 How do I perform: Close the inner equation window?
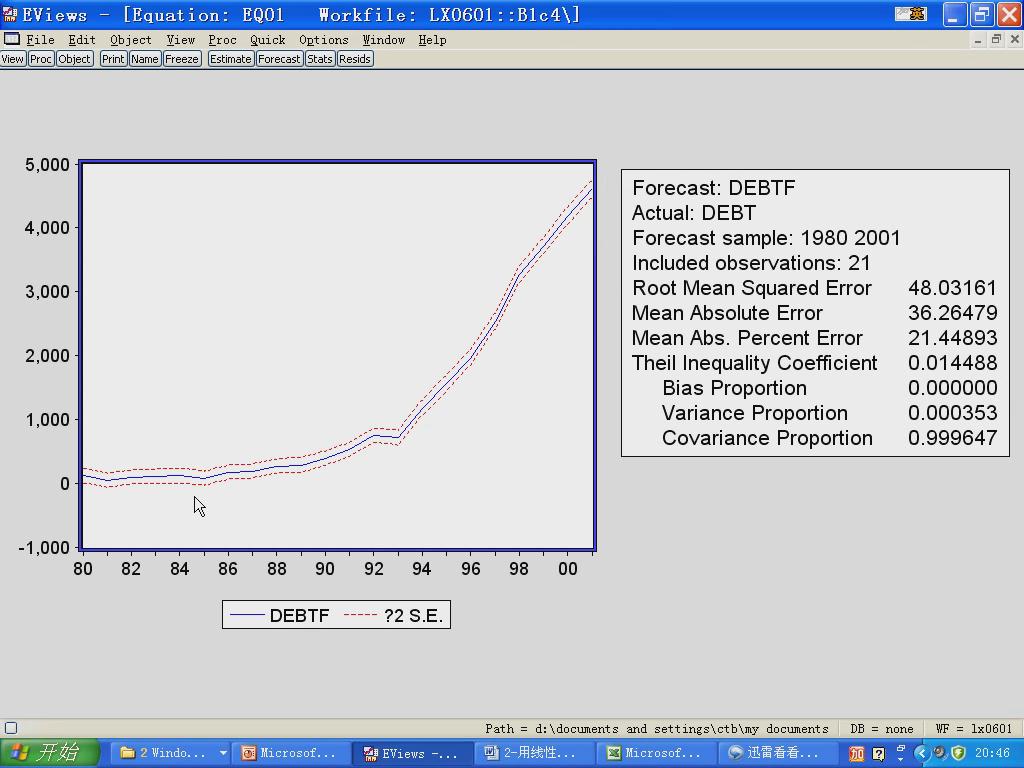click(x=1015, y=40)
